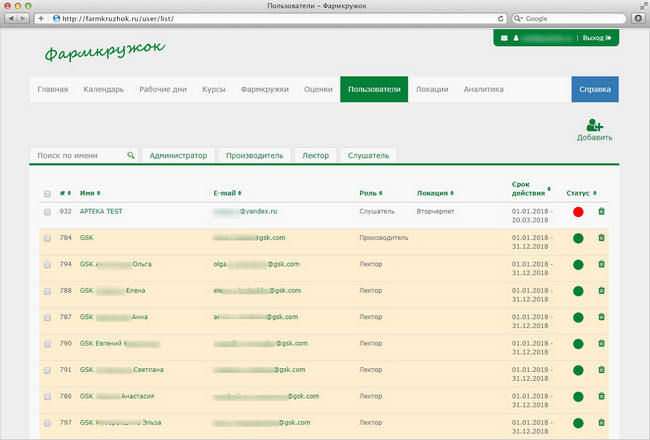Tick the checkbox in row 794
Image resolution: width=650 pixels, height=440 pixels.
[47, 265]
